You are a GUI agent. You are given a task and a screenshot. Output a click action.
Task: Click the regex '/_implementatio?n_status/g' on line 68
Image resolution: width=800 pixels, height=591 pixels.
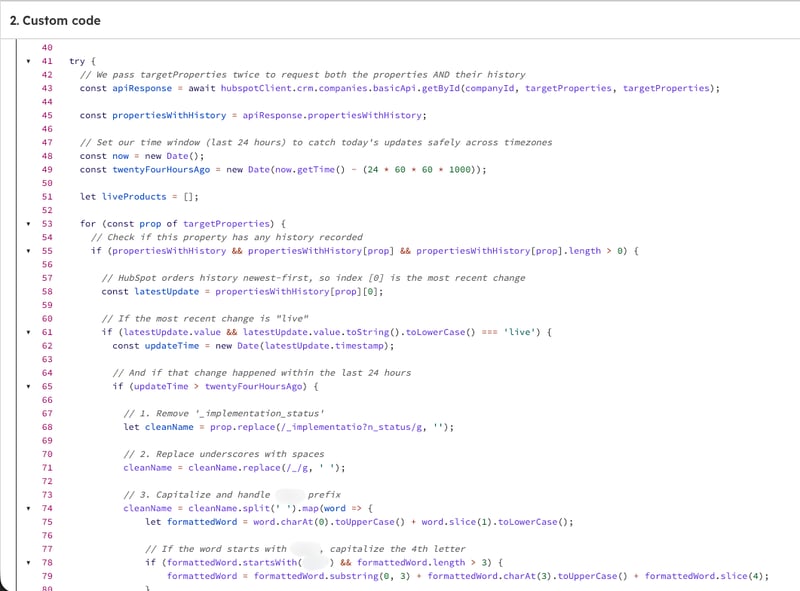point(350,427)
